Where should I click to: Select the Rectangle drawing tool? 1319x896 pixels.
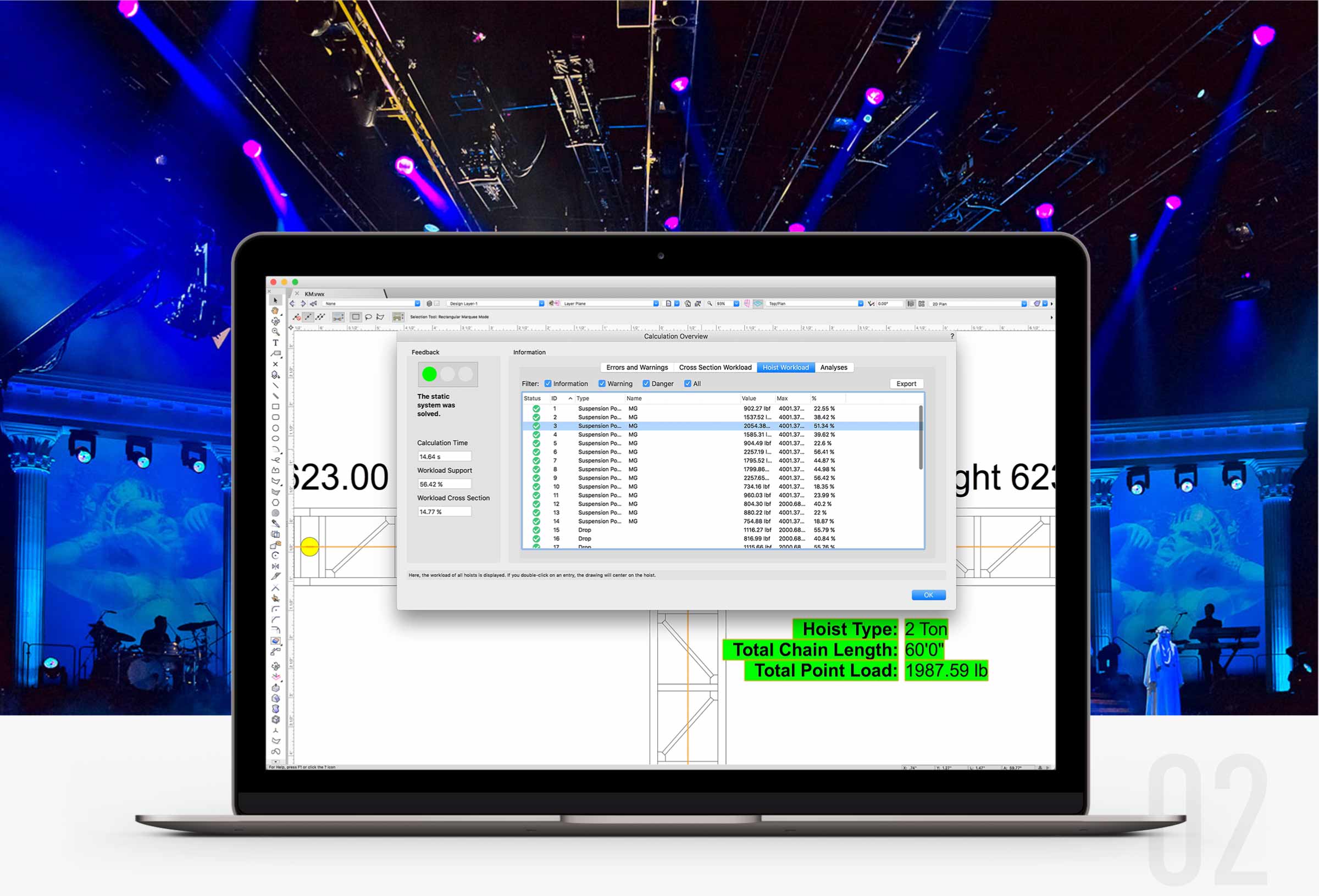pyautogui.click(x=275, y=407)
